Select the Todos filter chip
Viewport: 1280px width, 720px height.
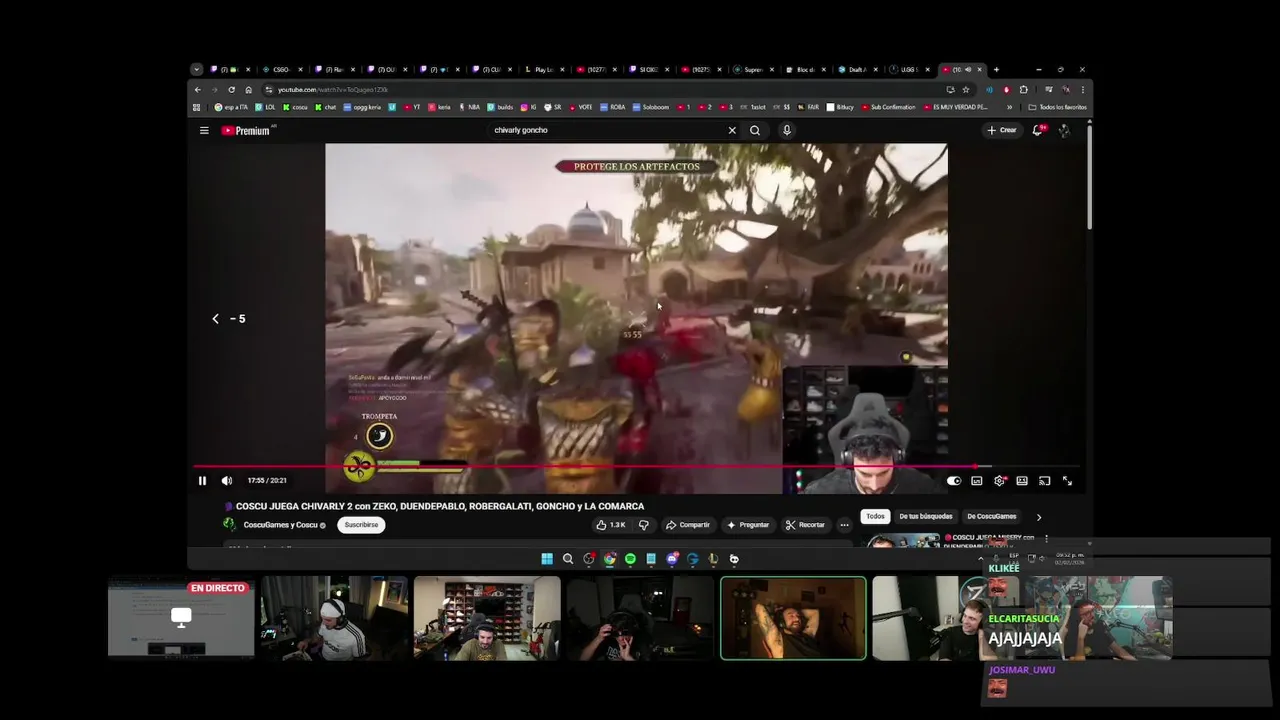[875, 517]
